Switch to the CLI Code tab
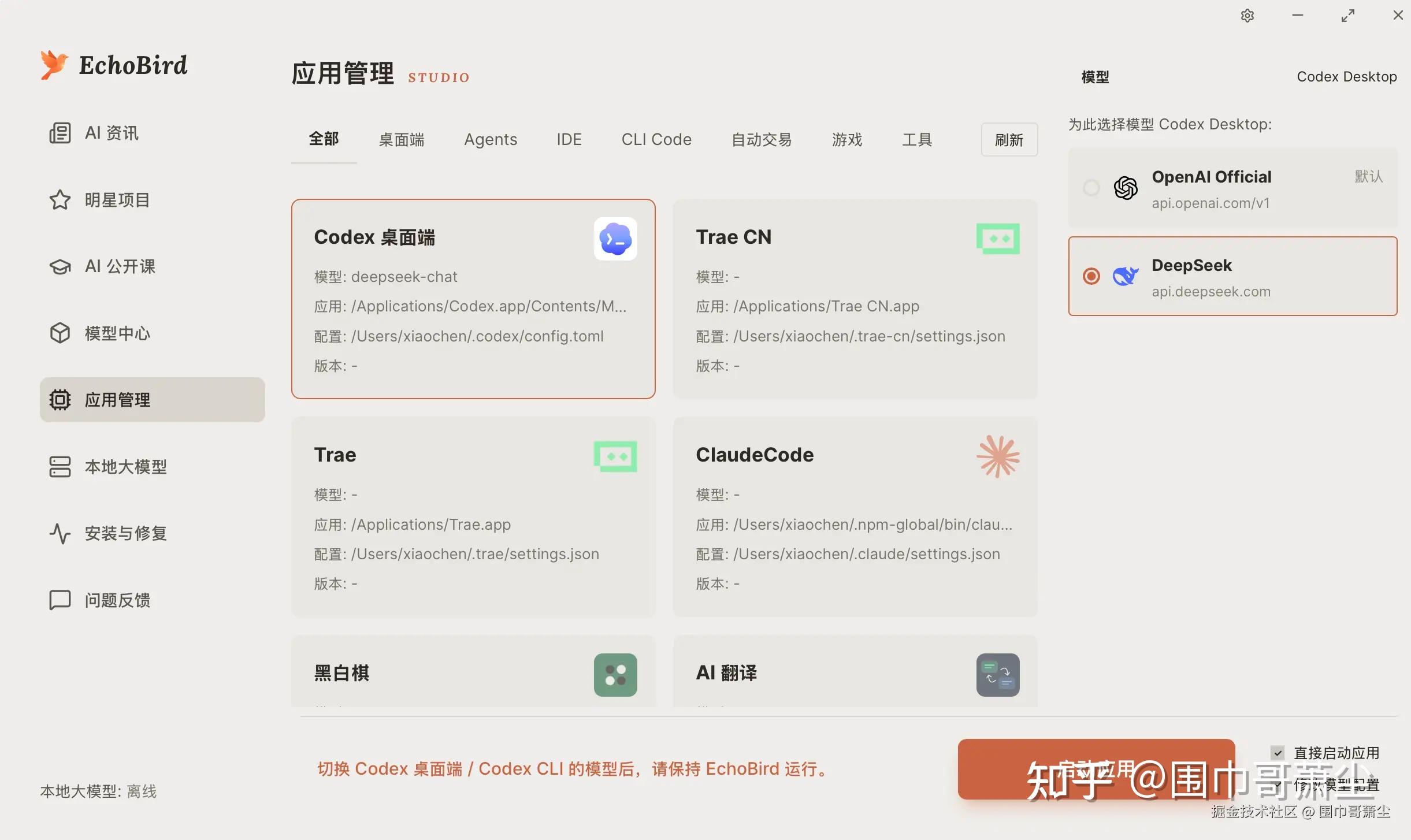Screen dimensions: 1411x840 tap(656, 139)
